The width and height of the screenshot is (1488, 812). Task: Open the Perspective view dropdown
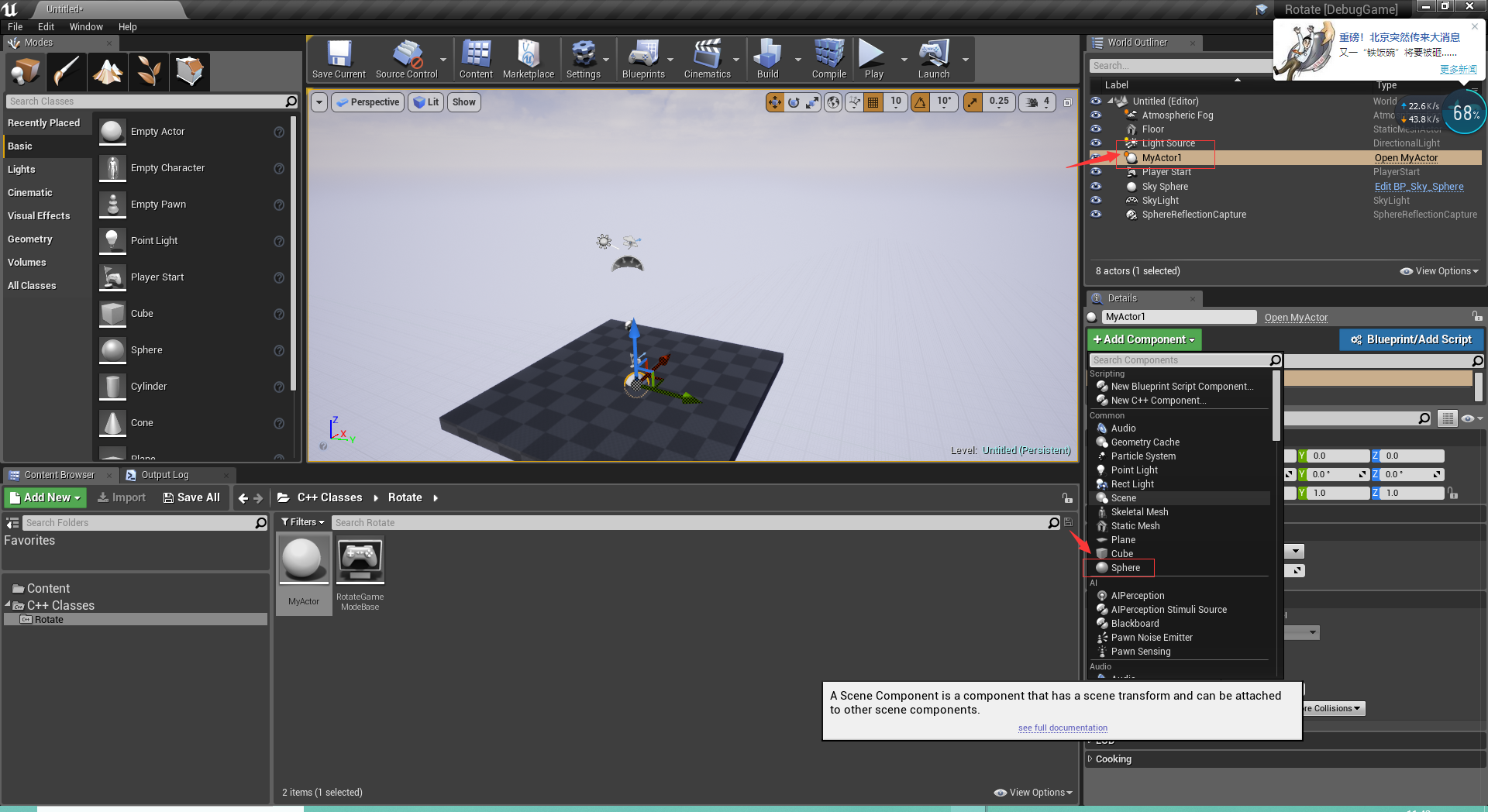(x=367, y=101)
